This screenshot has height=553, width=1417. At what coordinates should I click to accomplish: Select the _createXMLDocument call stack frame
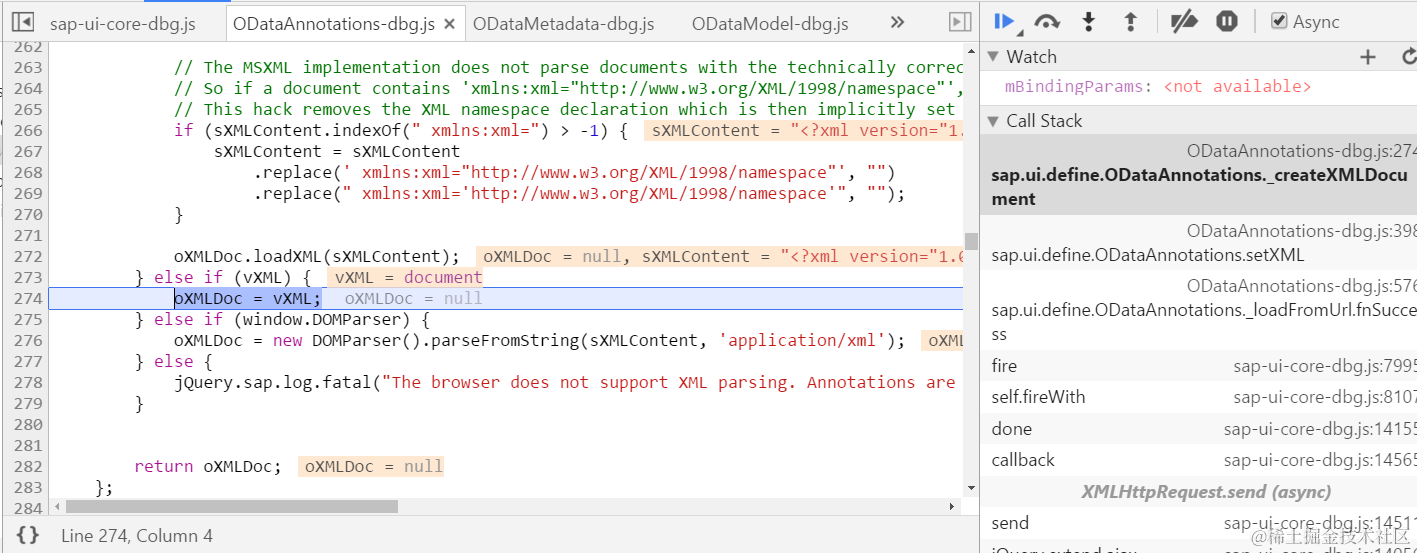pos(1198,175)
